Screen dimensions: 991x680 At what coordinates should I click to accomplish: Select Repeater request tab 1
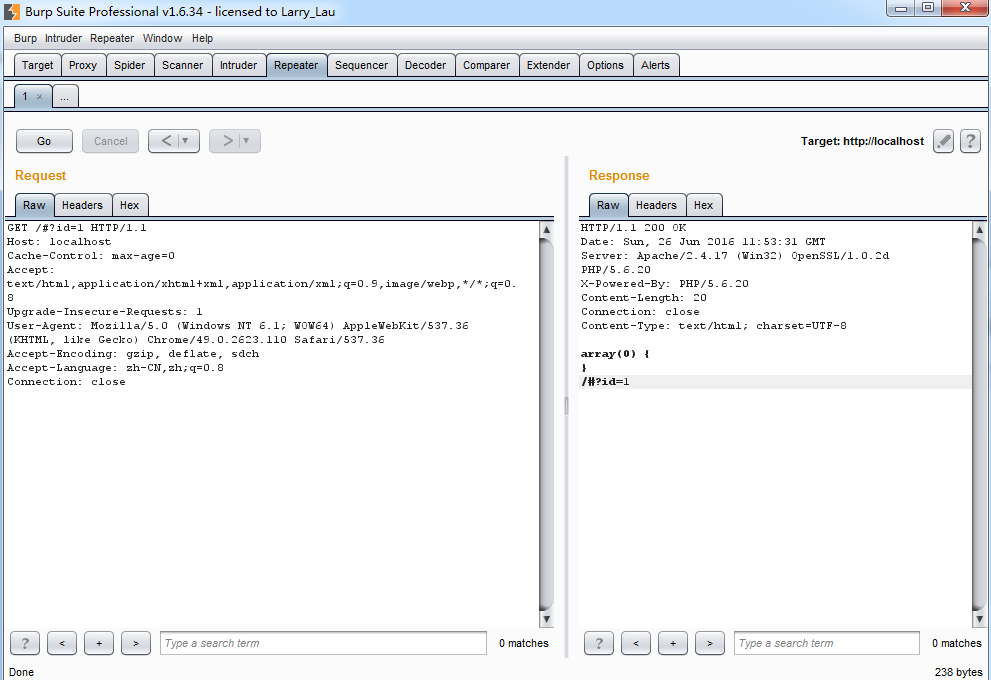coord(25,97)
